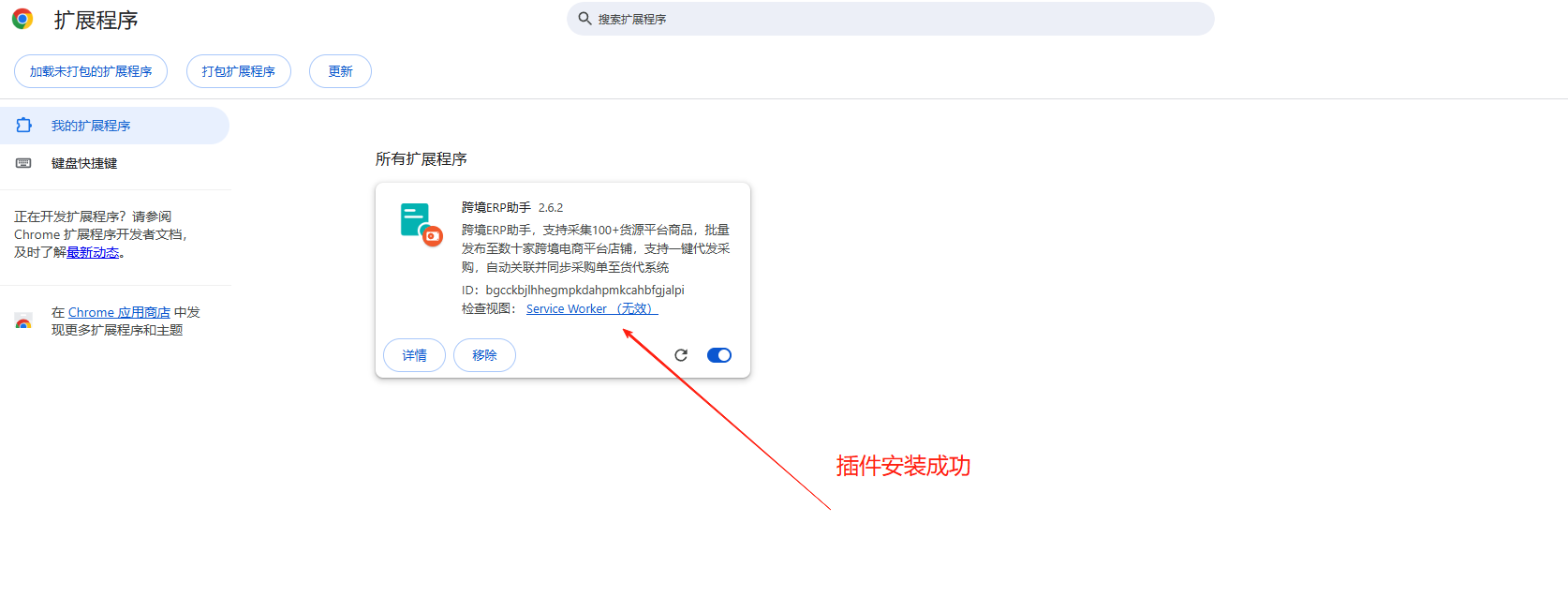
Task: Click the 更新 button
Action: click(x=340, y=71)
